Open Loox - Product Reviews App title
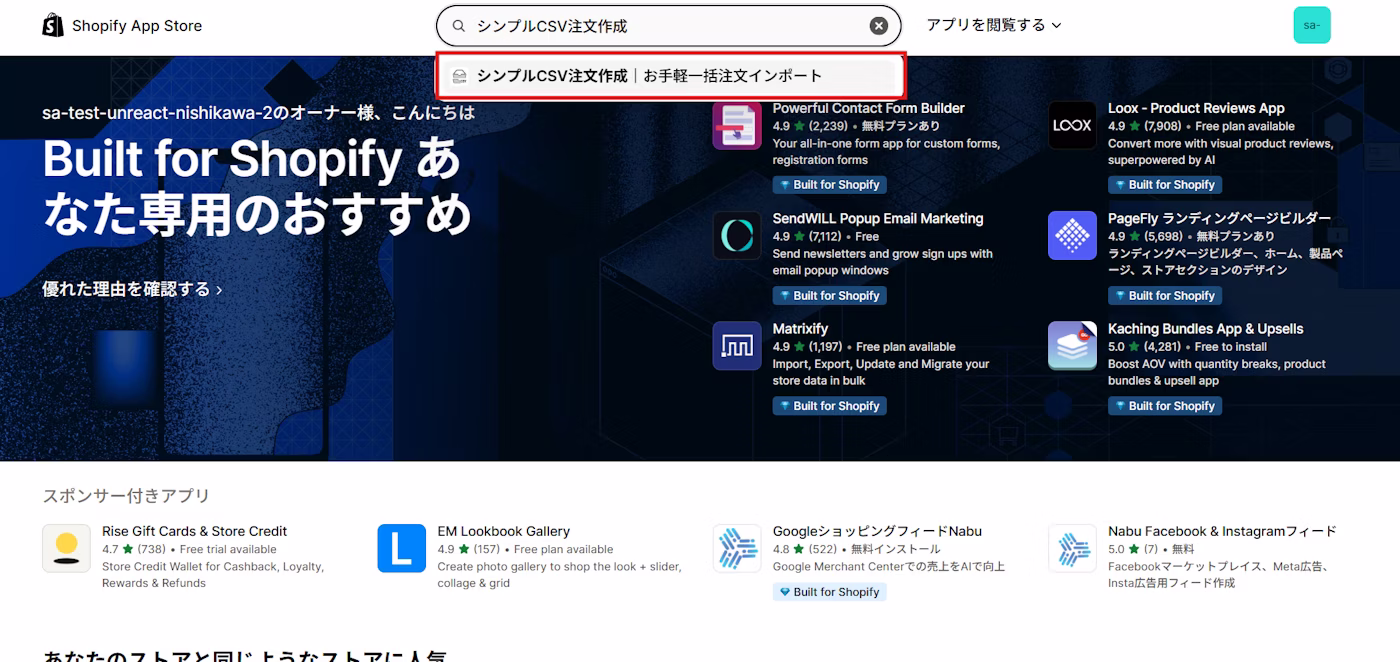 [x=1196, y=108]
